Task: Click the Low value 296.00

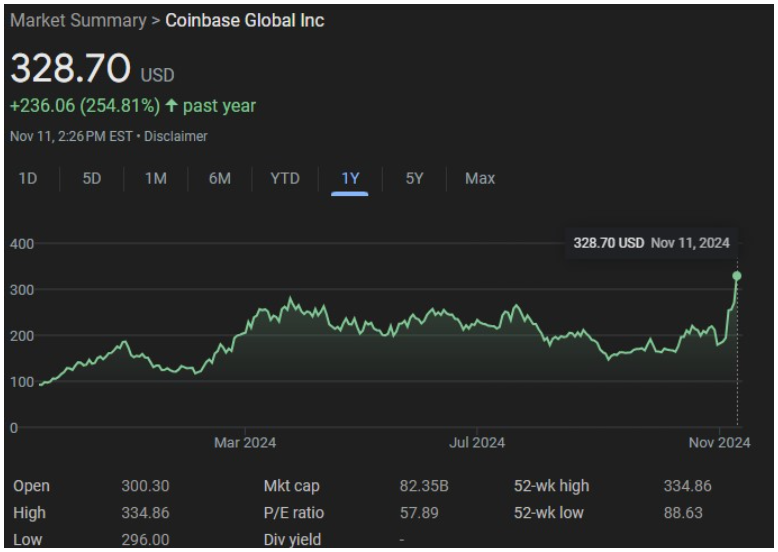Action: click(x=145, y=539)
